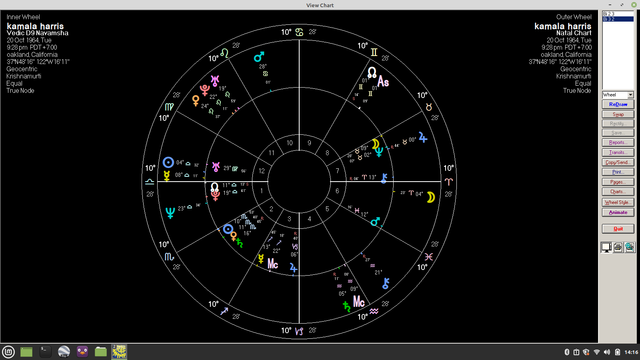
Task: Click the yellow outer wheel Moon glyph
Action: [431, 198]
